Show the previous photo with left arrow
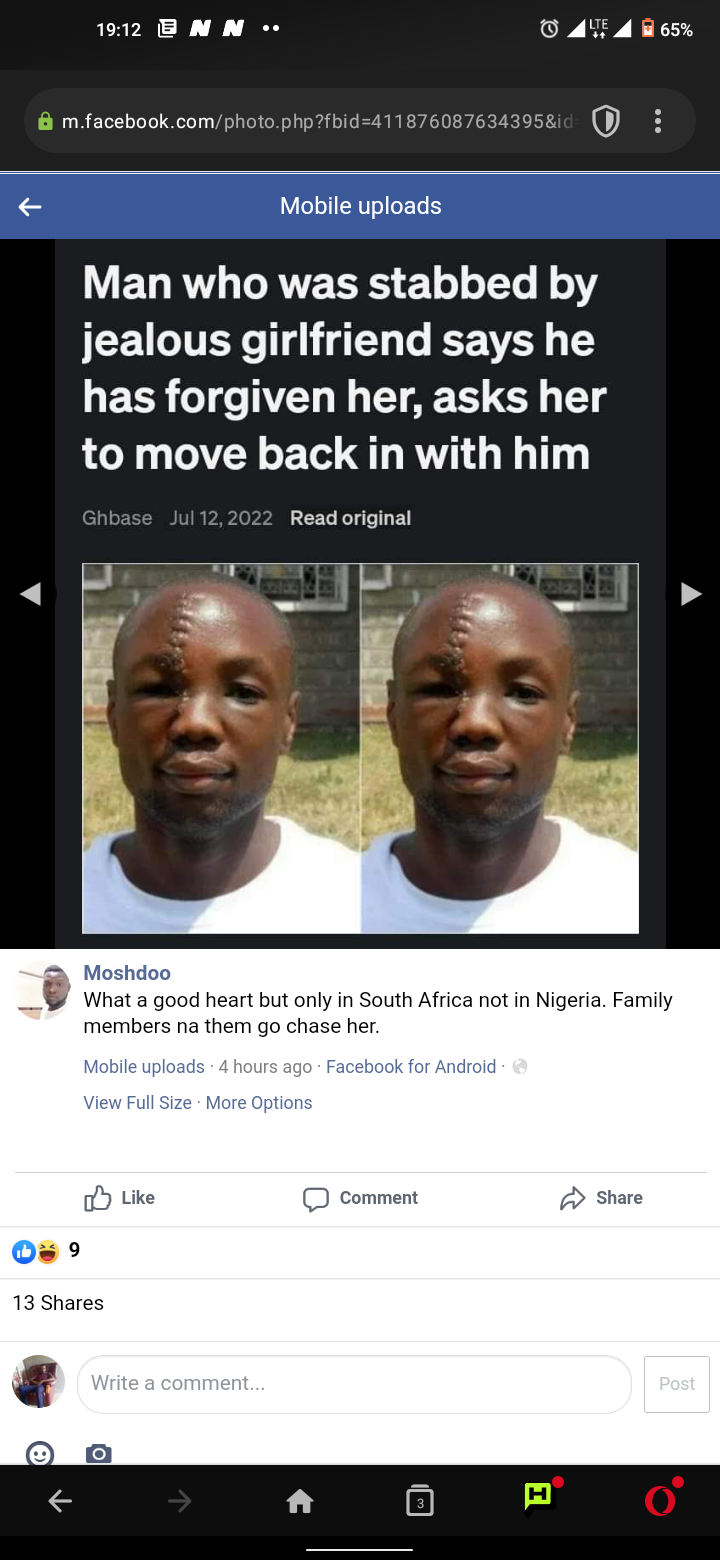The image size is (720, 1560). click(x=30, y=594)
